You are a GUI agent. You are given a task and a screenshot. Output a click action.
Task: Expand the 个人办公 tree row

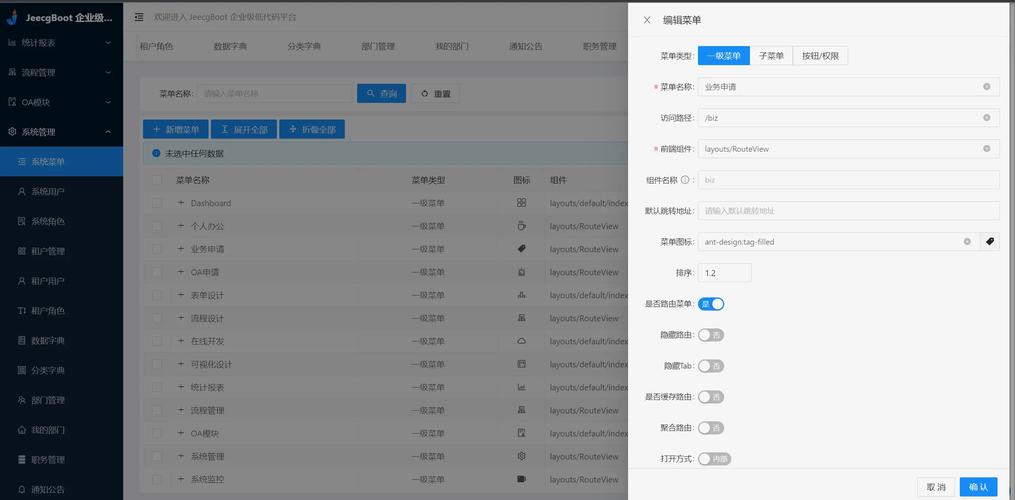point(181,226)
